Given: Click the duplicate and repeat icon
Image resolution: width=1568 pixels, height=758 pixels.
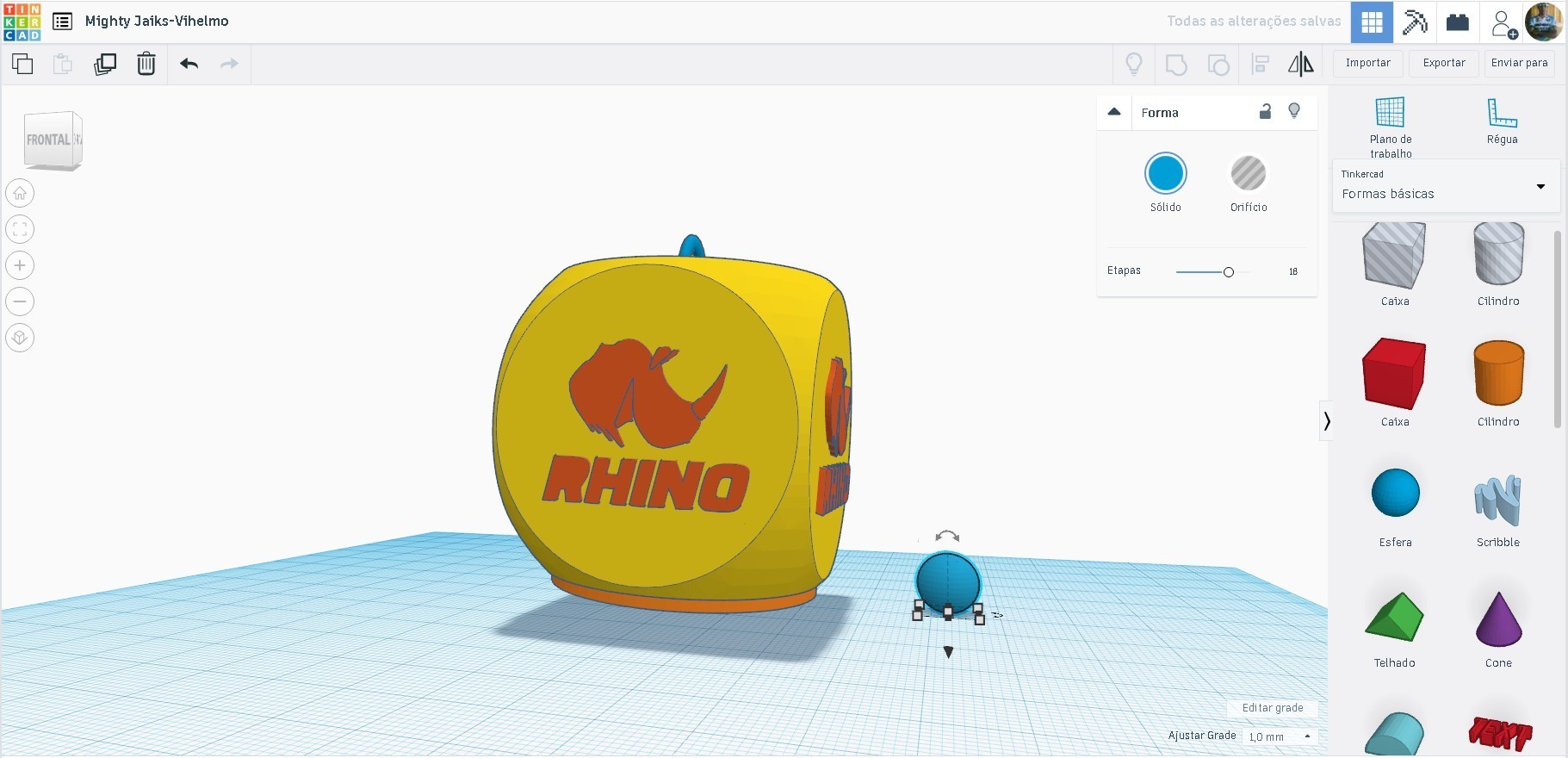Looking at the screenshot, I should pos(105,64).
